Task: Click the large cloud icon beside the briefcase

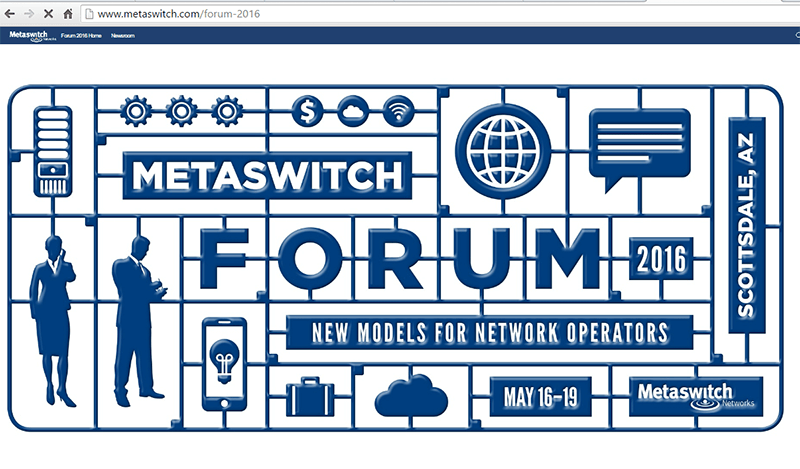Action: click(x=411, y=396)
